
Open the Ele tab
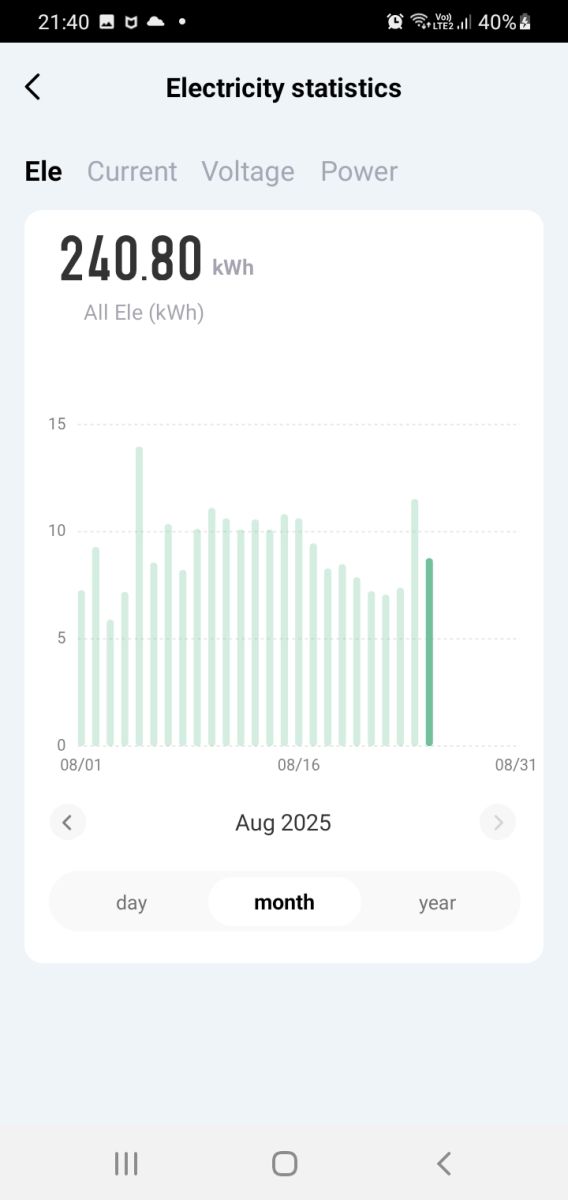(x=43, y=171)
